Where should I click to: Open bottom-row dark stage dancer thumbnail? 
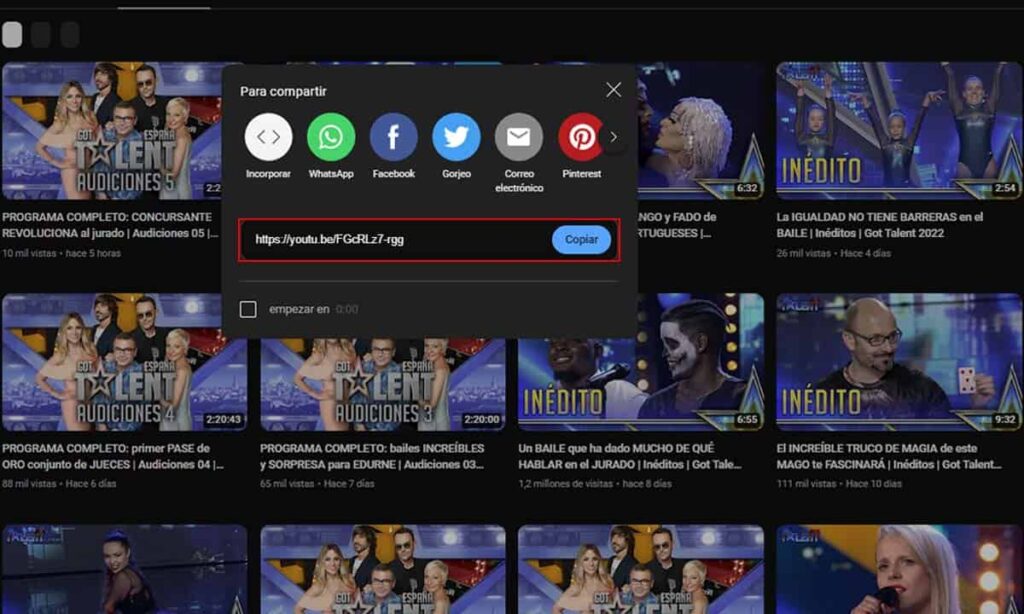(124, 569)
